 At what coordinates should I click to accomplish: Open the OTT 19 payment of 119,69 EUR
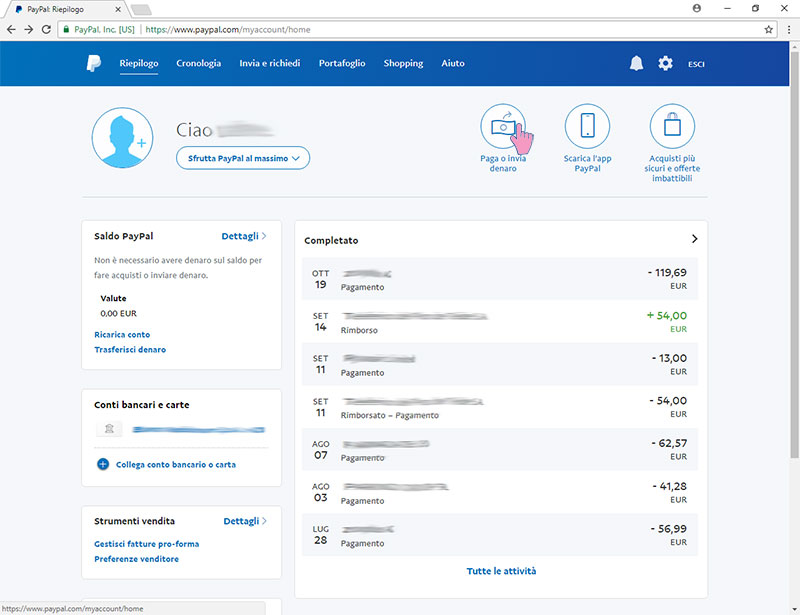point(500,279)
